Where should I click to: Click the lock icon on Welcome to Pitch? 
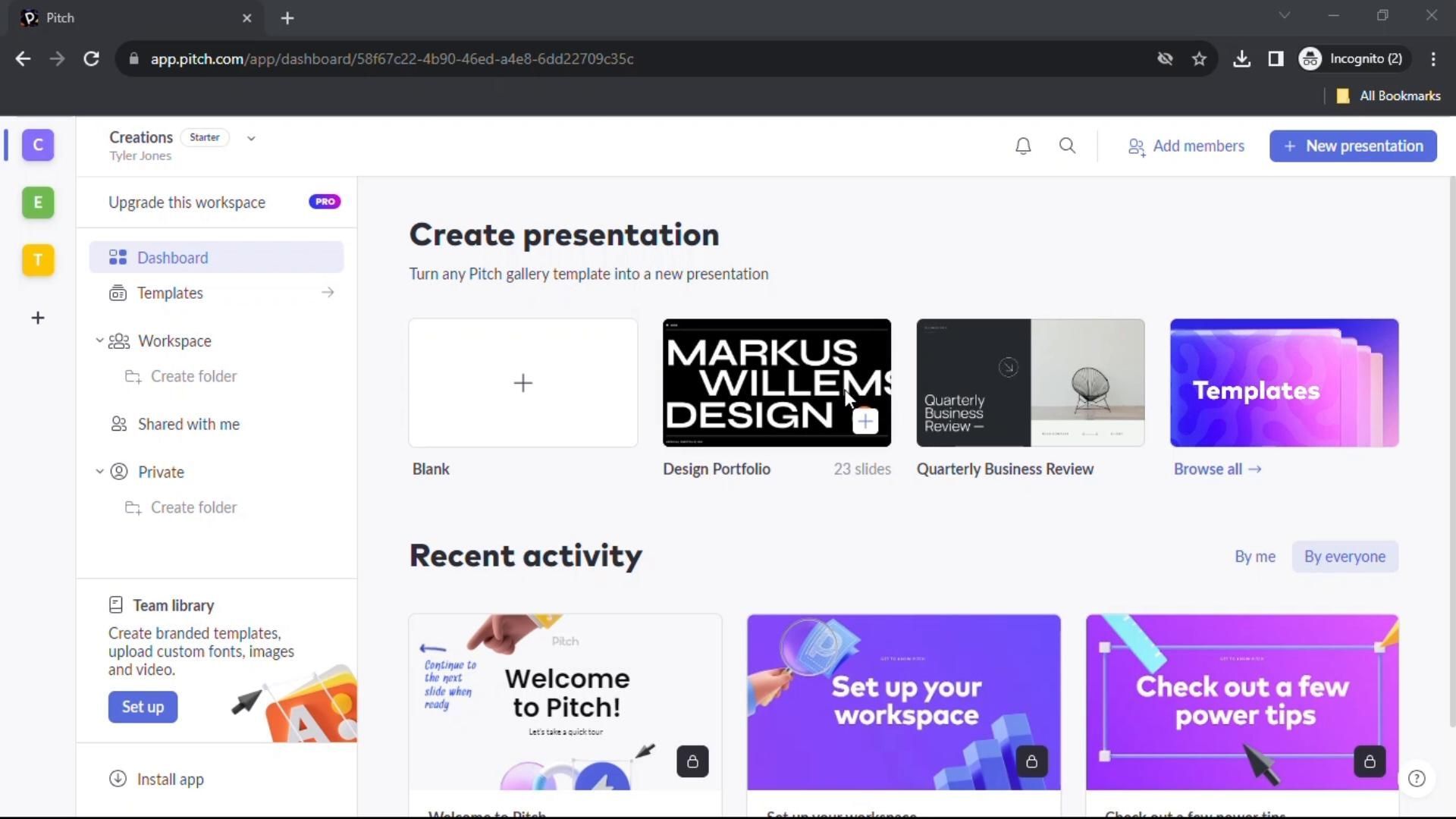[x=692, y=761]
